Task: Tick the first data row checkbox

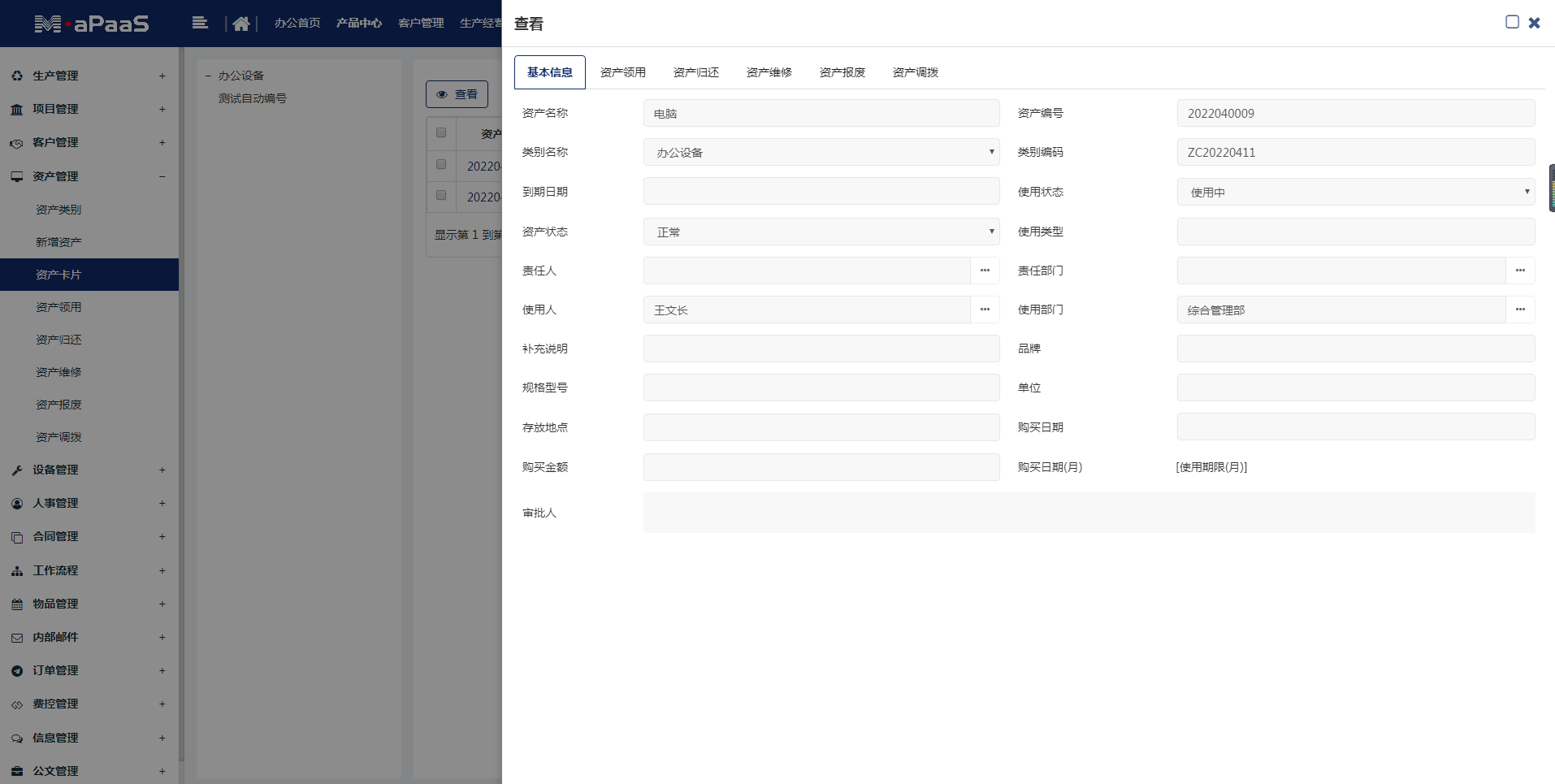Action: pyautogui.click(x=441, y=164)
